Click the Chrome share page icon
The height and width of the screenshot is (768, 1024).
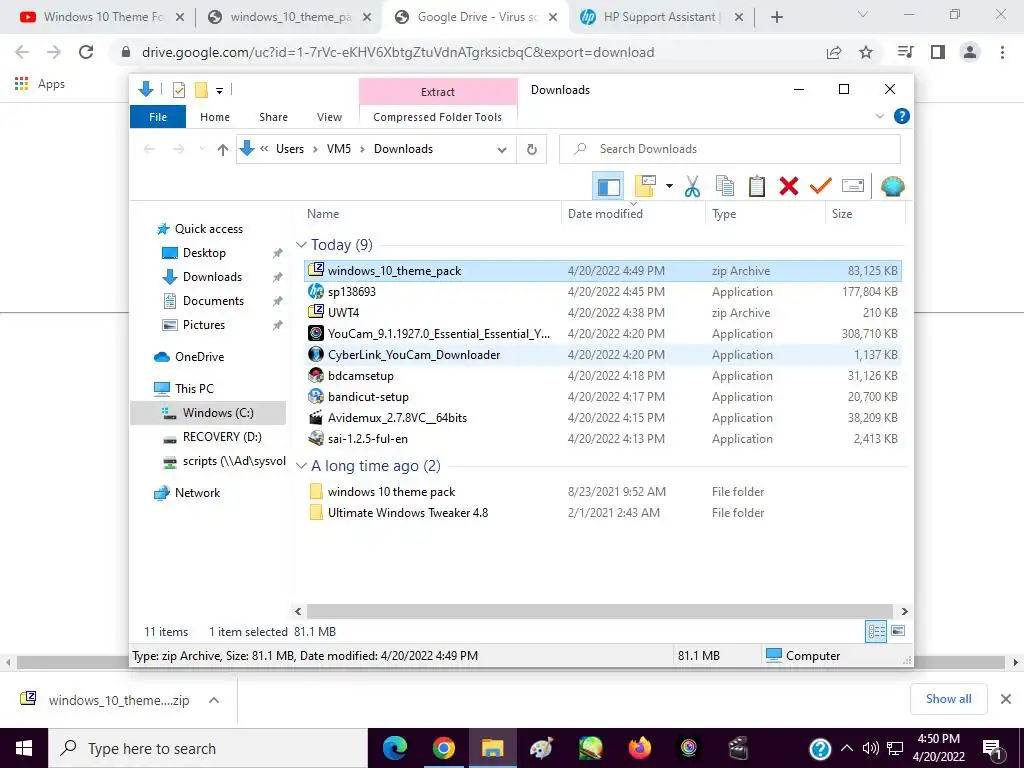(834, 52)
